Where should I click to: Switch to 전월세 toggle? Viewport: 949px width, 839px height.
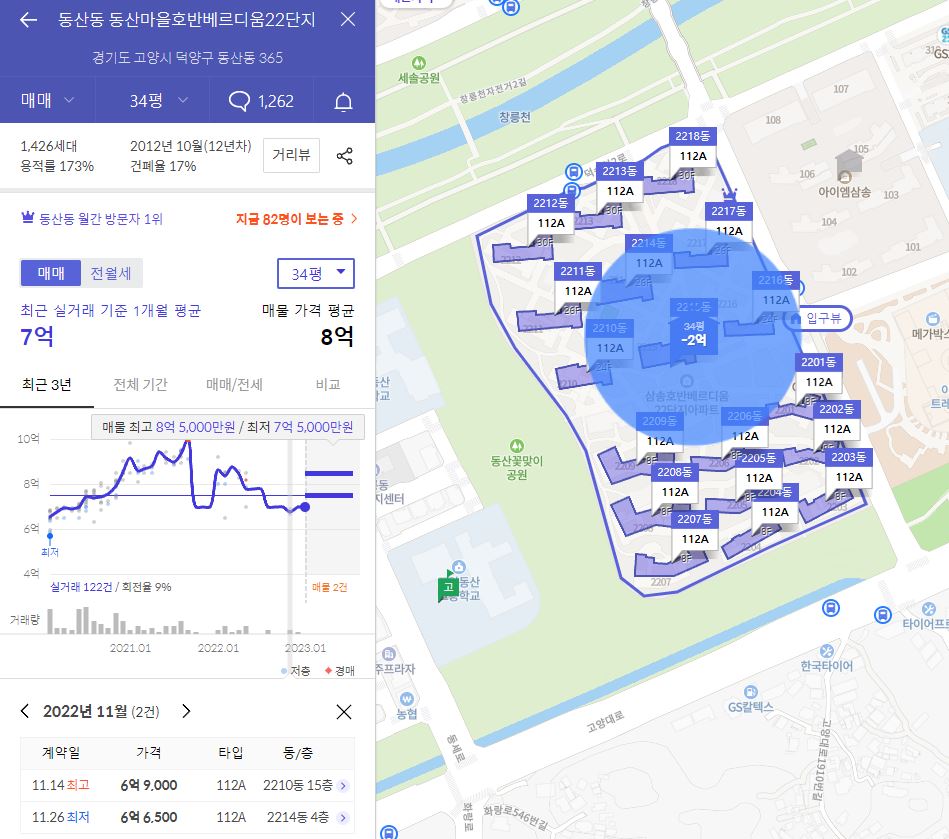click(x=111, y=273)
